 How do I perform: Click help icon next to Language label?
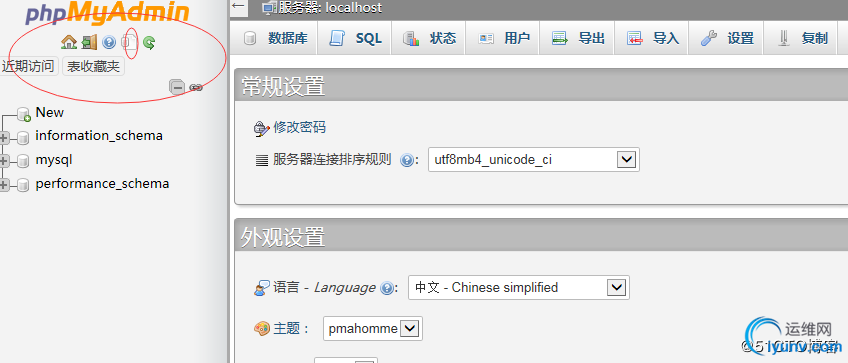386,288
